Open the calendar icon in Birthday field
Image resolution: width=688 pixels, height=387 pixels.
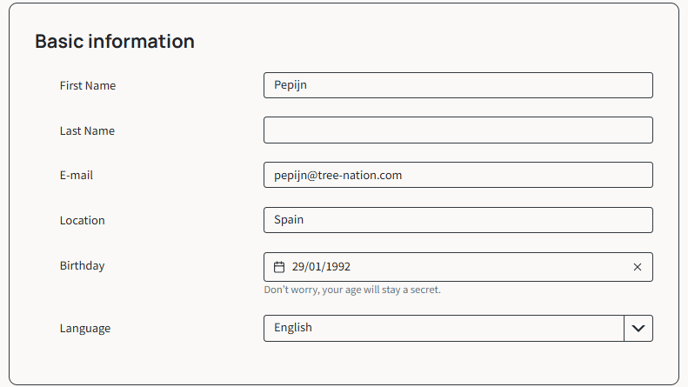[x=279, y=267]
